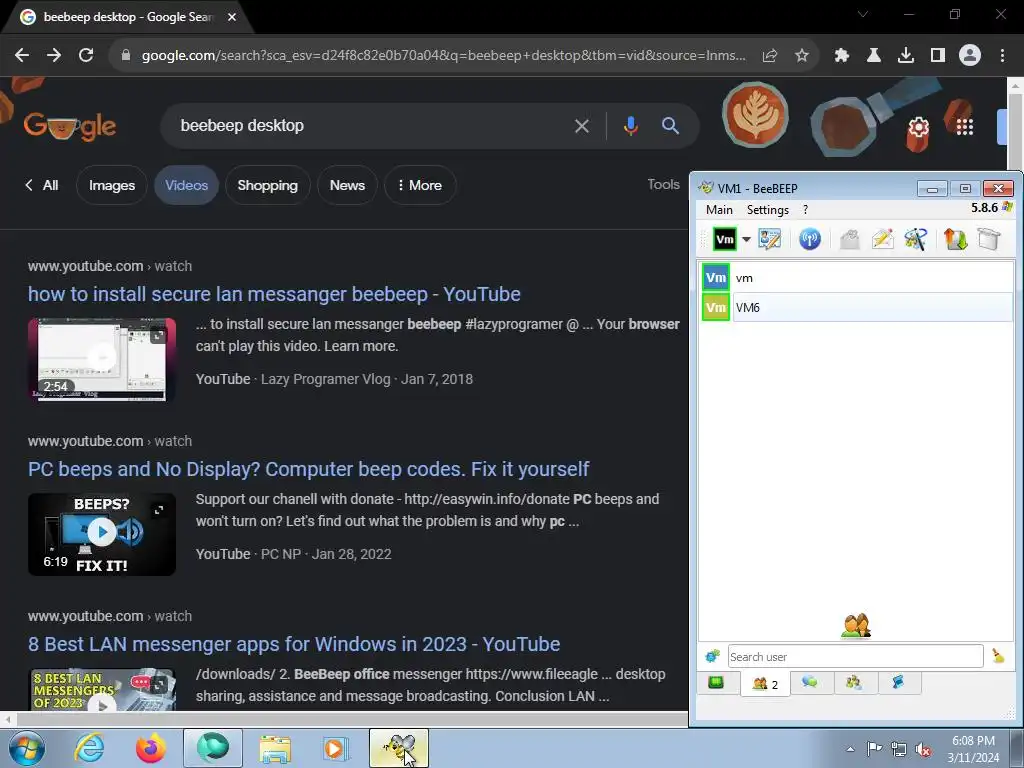
Task: Switch to the green home tab in BeeBEEP
Action: point(716,683)
